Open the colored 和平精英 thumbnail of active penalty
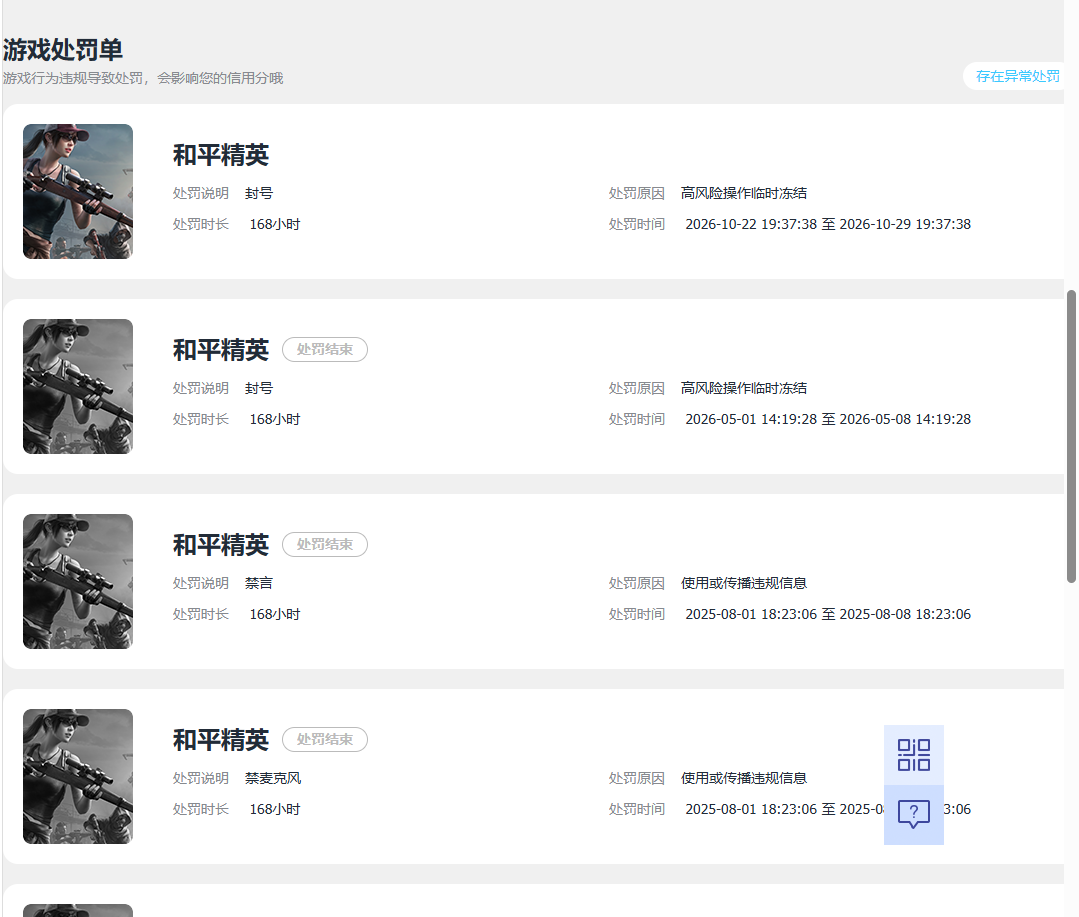 78,191
